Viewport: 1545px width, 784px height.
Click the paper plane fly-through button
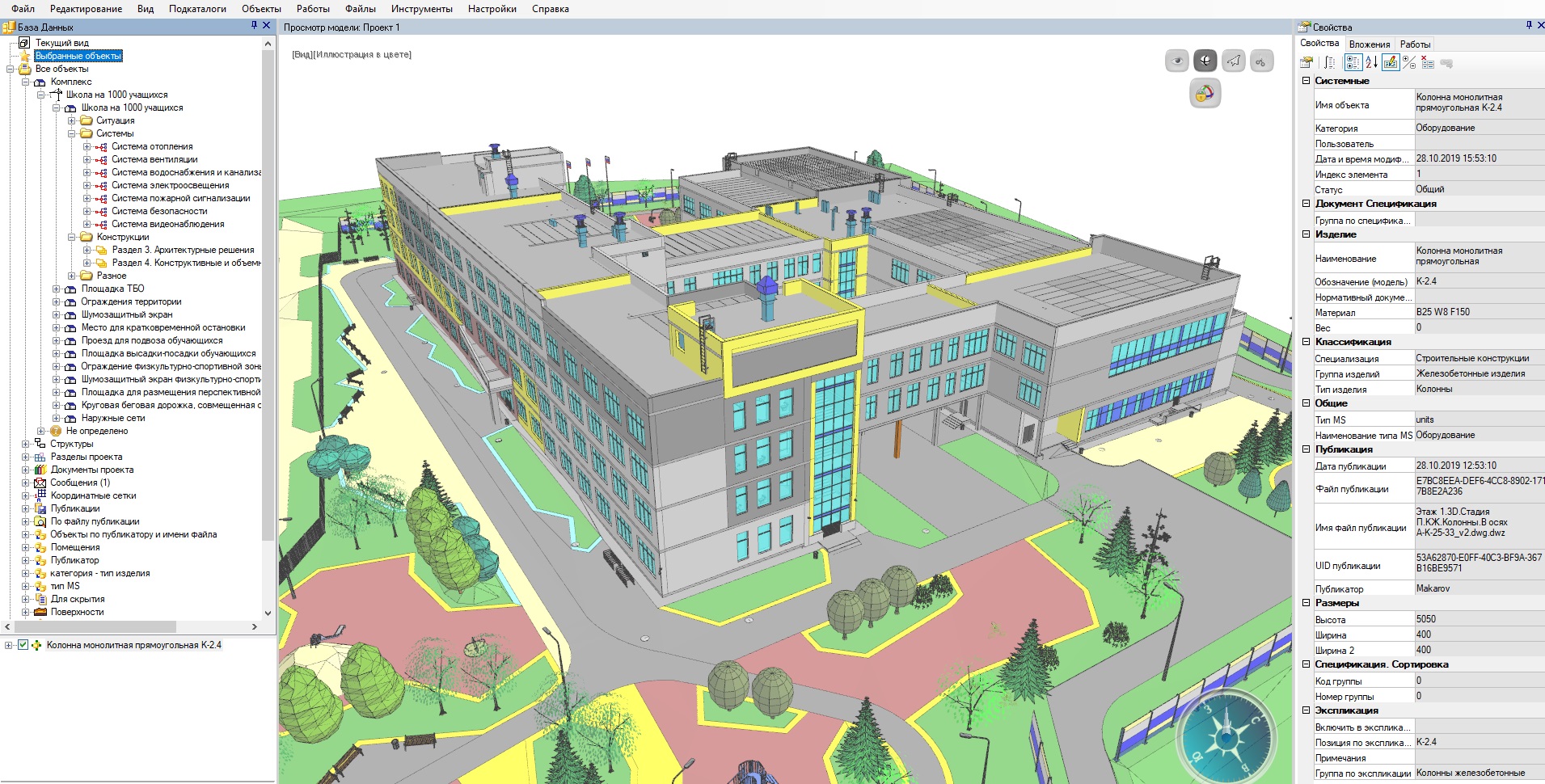(1233, 61)
